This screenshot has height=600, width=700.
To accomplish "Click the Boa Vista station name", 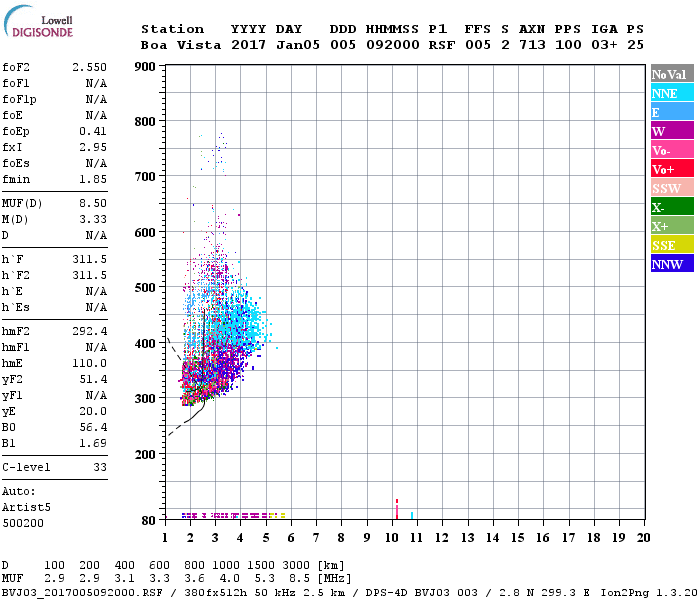I will coord(181,45).
